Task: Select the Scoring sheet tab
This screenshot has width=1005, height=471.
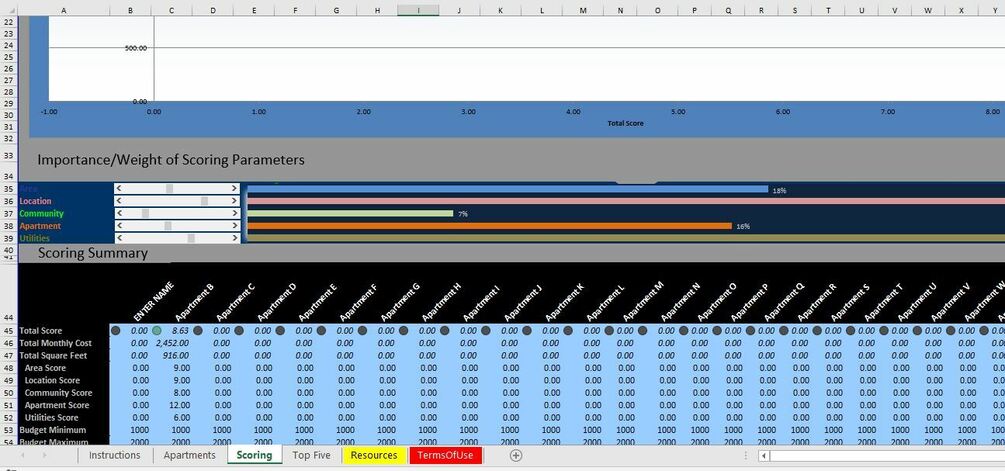Action: pyautogui.click(x=254, y=455)
